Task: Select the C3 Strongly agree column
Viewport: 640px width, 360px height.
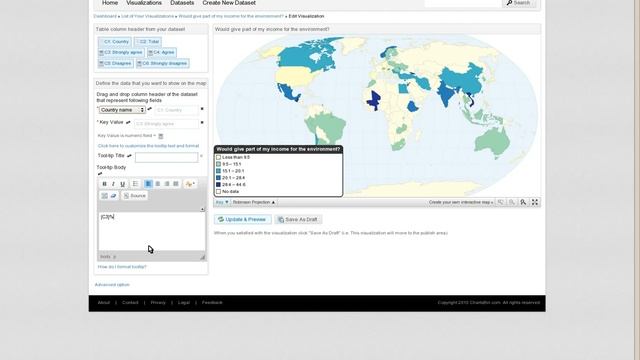Action: [x=121, y=53]
